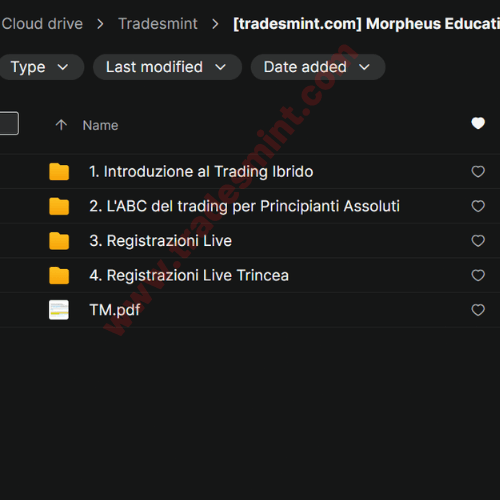Click folder icon for Registrazioni Live Trincea
This screenshot has width=500, height=500.
tap(59, 275)
